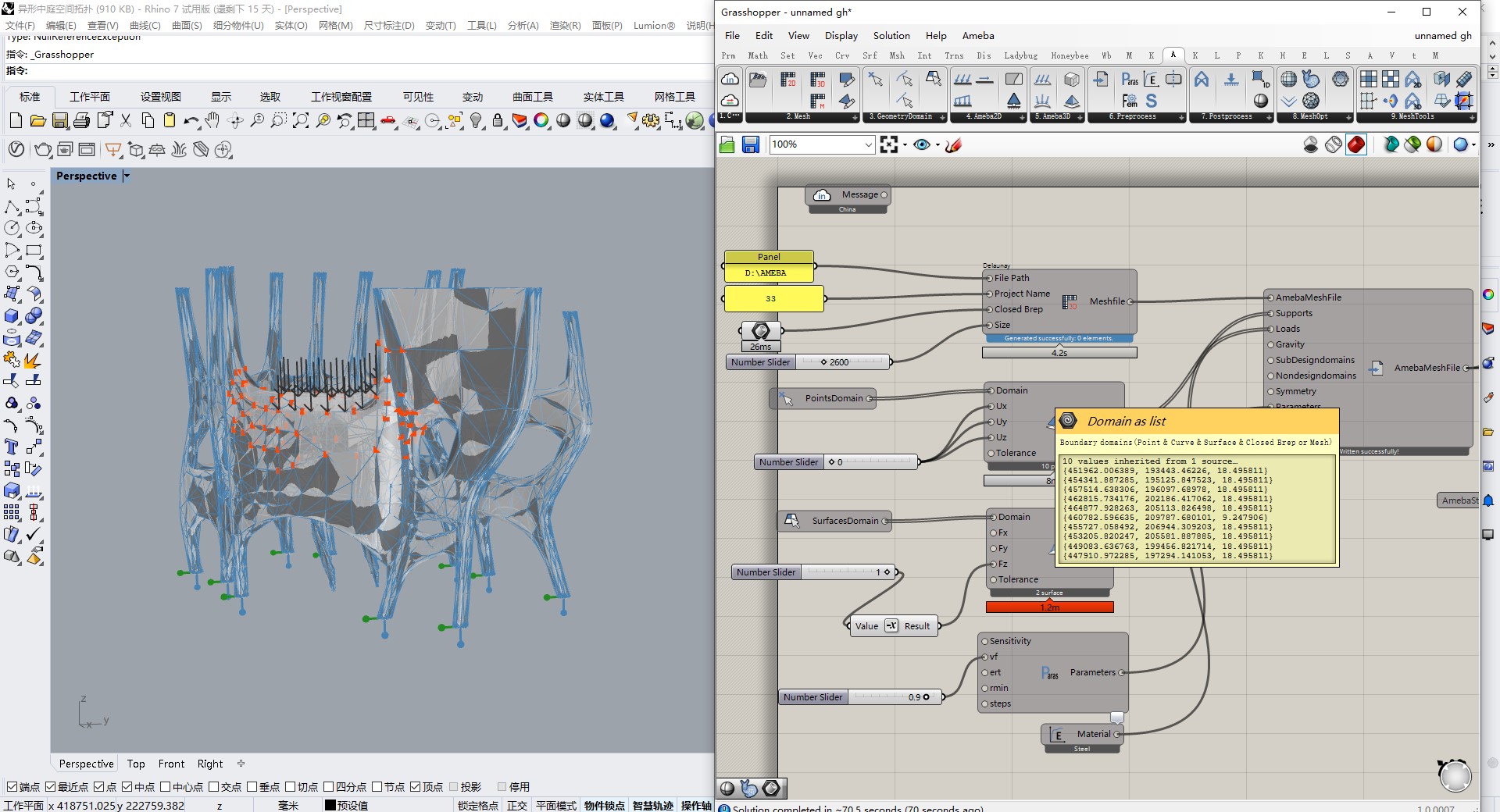Save the Rhino model with floppy disk icon
Image resolution: width=1500 pixels, height=812 pixels.
coord(59,120)
